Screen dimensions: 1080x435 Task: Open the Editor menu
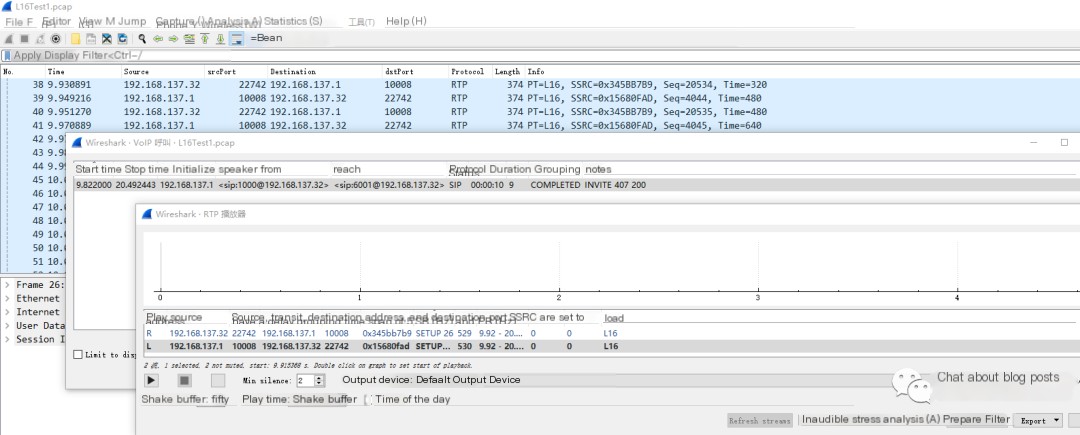pyautogui.click(x=56, y=21)
